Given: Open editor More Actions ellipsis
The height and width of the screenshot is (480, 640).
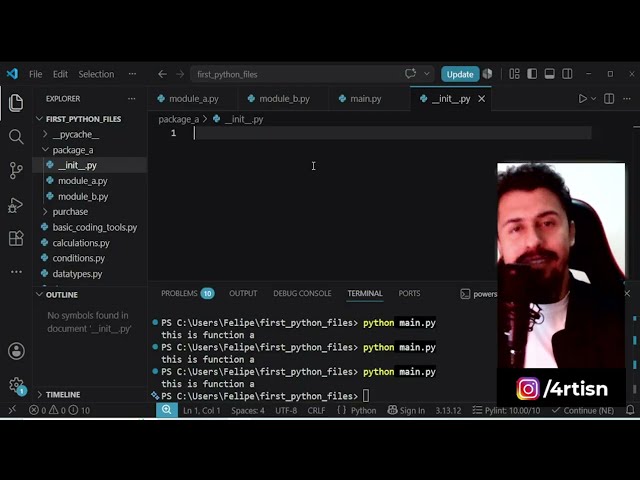Looking at the screenshot, I should [x=627, y=99].
